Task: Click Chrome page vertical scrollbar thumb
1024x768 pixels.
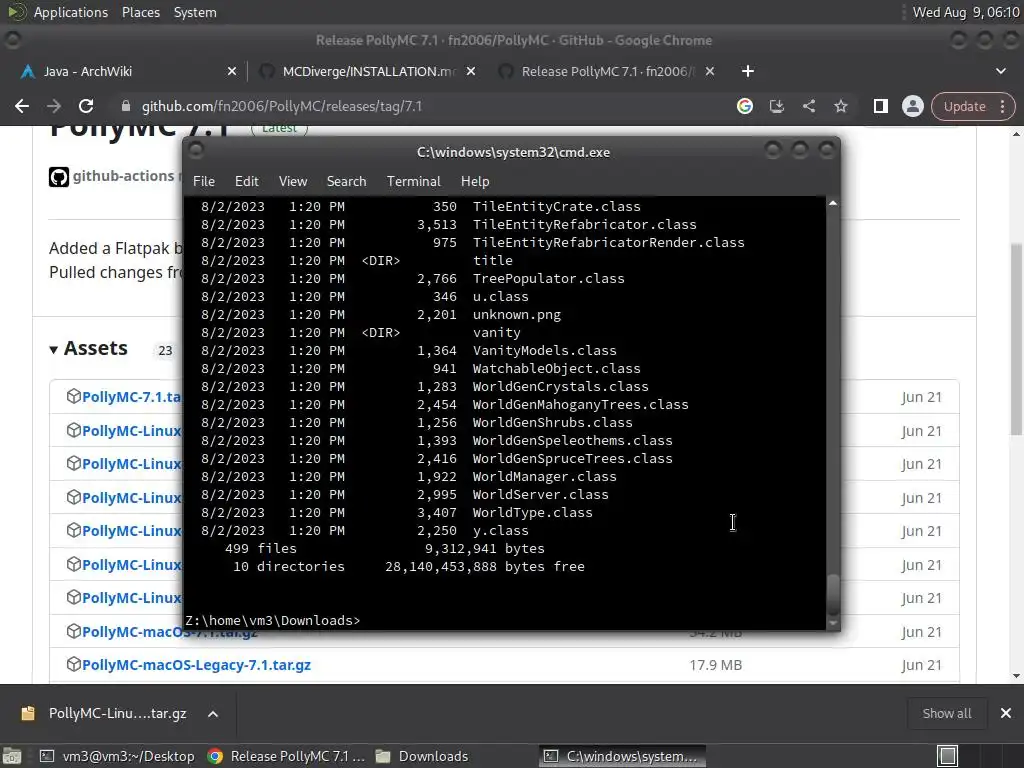Action: (x=1016, y=339)
